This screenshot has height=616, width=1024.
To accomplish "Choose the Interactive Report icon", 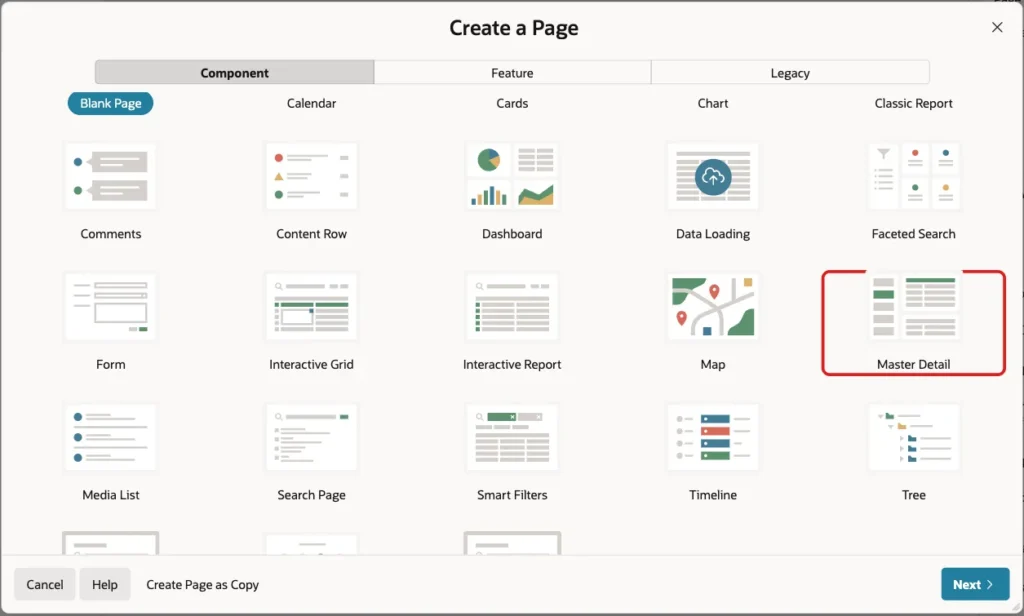I will [512, 307].
